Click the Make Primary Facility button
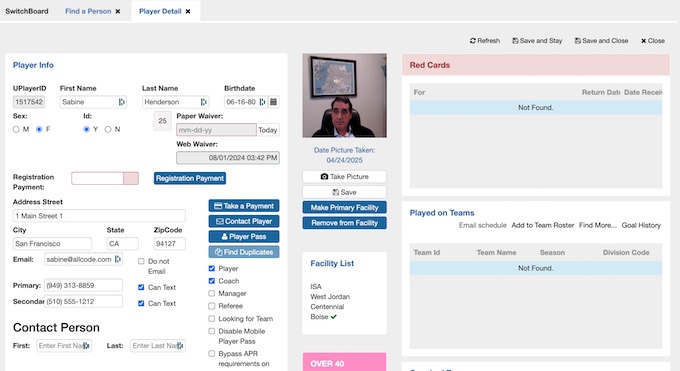This screenshot has width=680, height=371. pos(344,207)
